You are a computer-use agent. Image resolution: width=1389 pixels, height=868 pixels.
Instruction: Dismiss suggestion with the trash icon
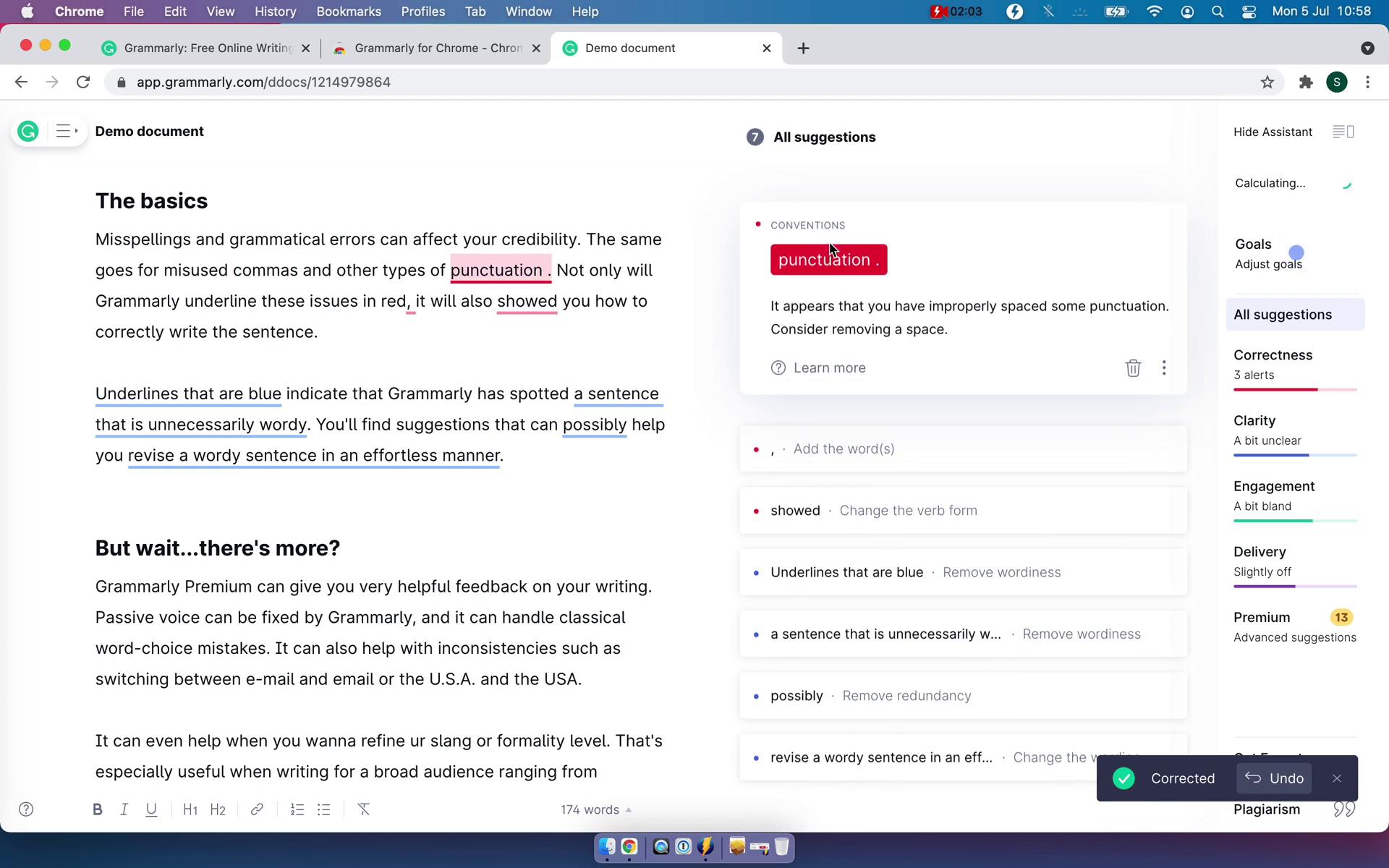[x=1133, y=368]
